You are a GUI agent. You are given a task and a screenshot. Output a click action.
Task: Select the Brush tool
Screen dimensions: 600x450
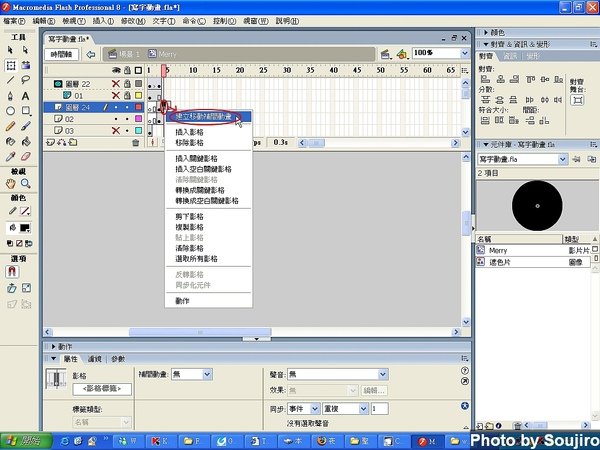(x=25, y=126)
